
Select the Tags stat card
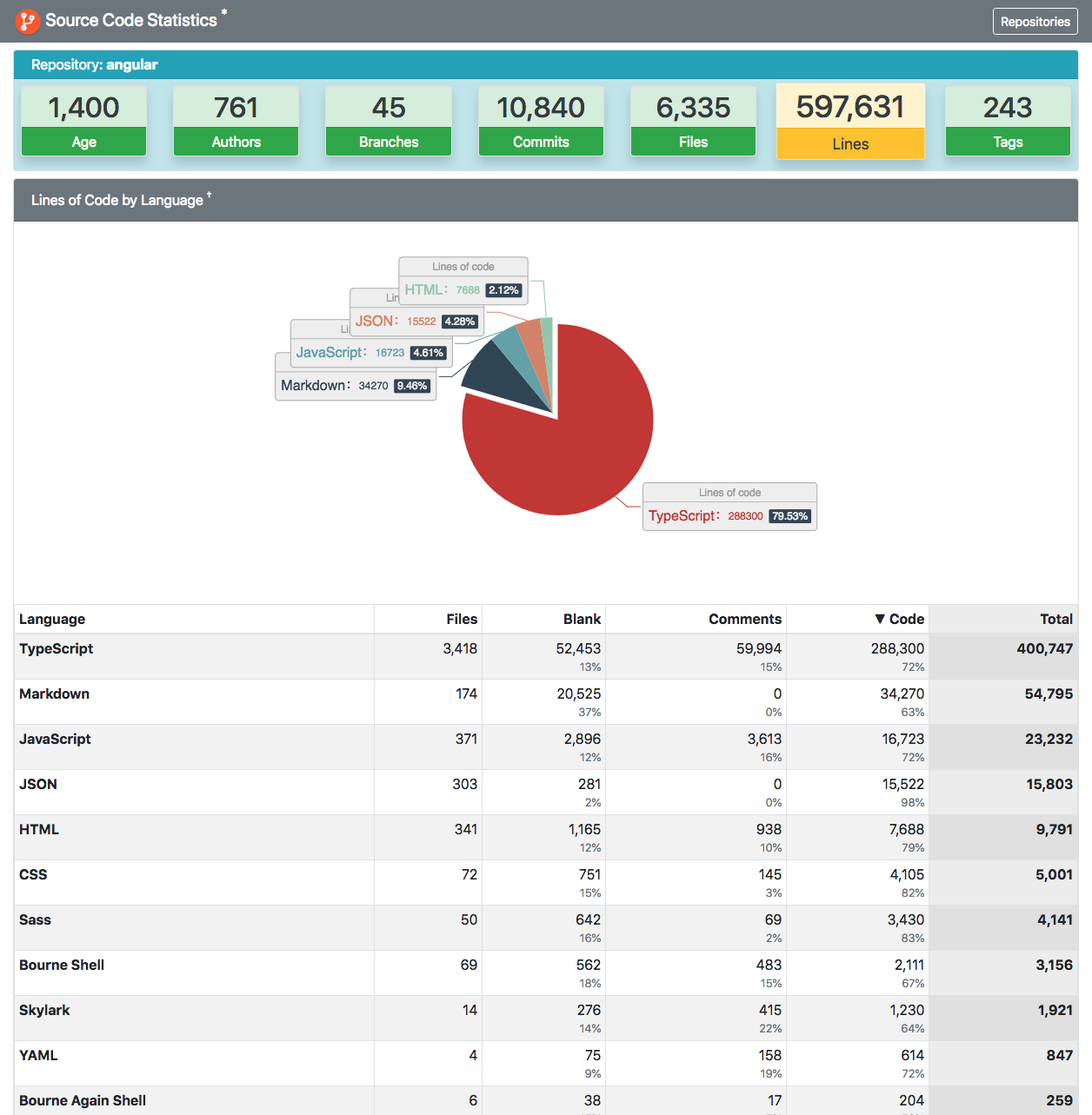click(1008, 121)
